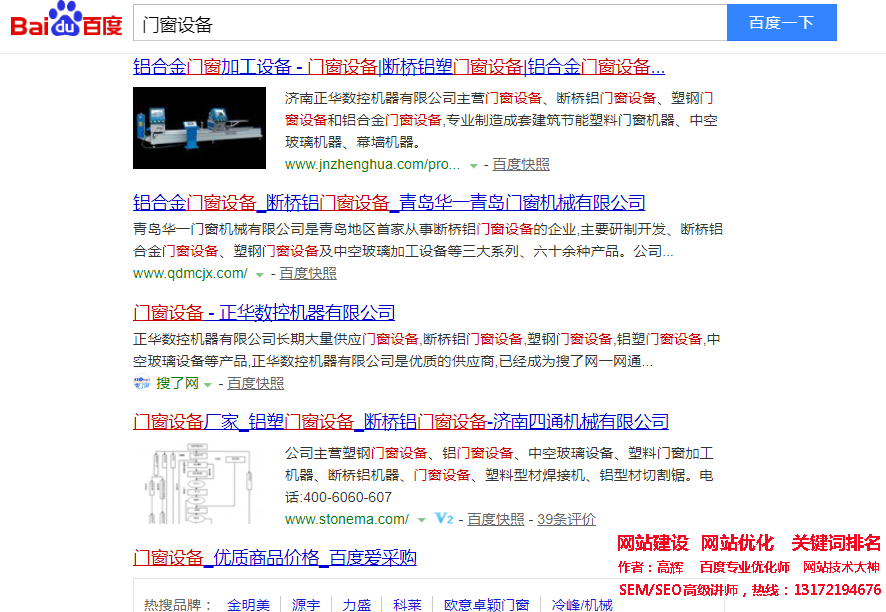Select the 金明美 hot brand tab
The image size is (886, 612).
coord(248,605)
